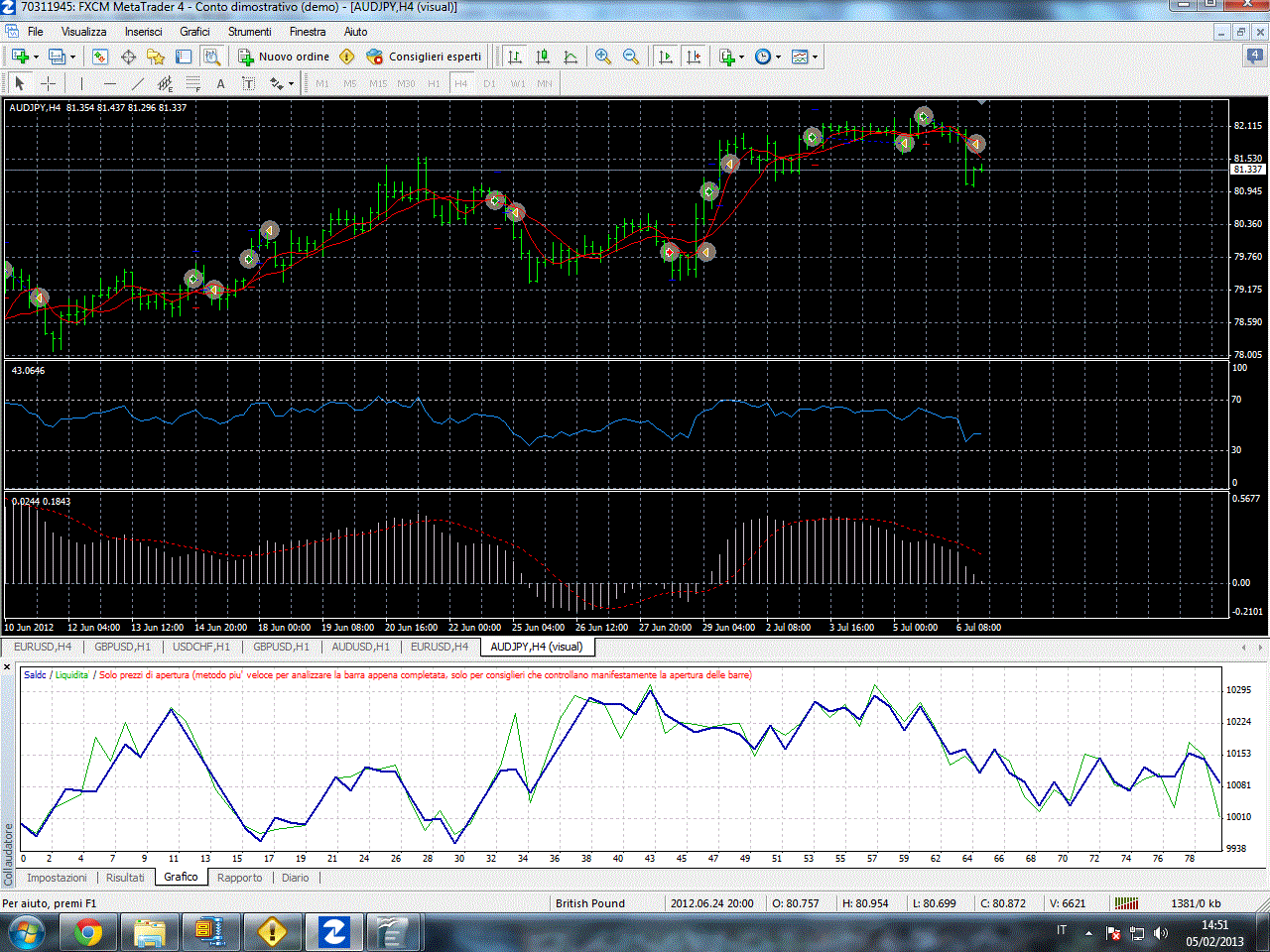This screenshot has width=1270, height=952.
Task: Select the text label T tool
Action: (248, 83)
